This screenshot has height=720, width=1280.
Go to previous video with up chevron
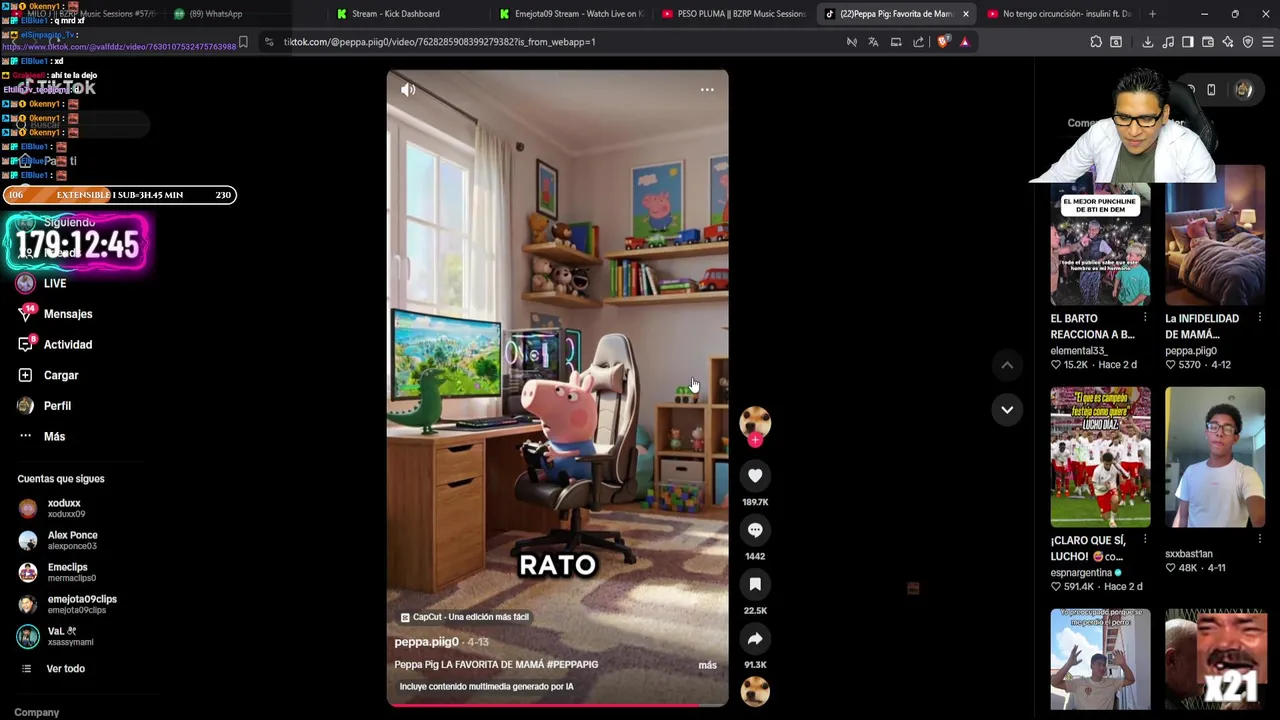click(1007, 366)
